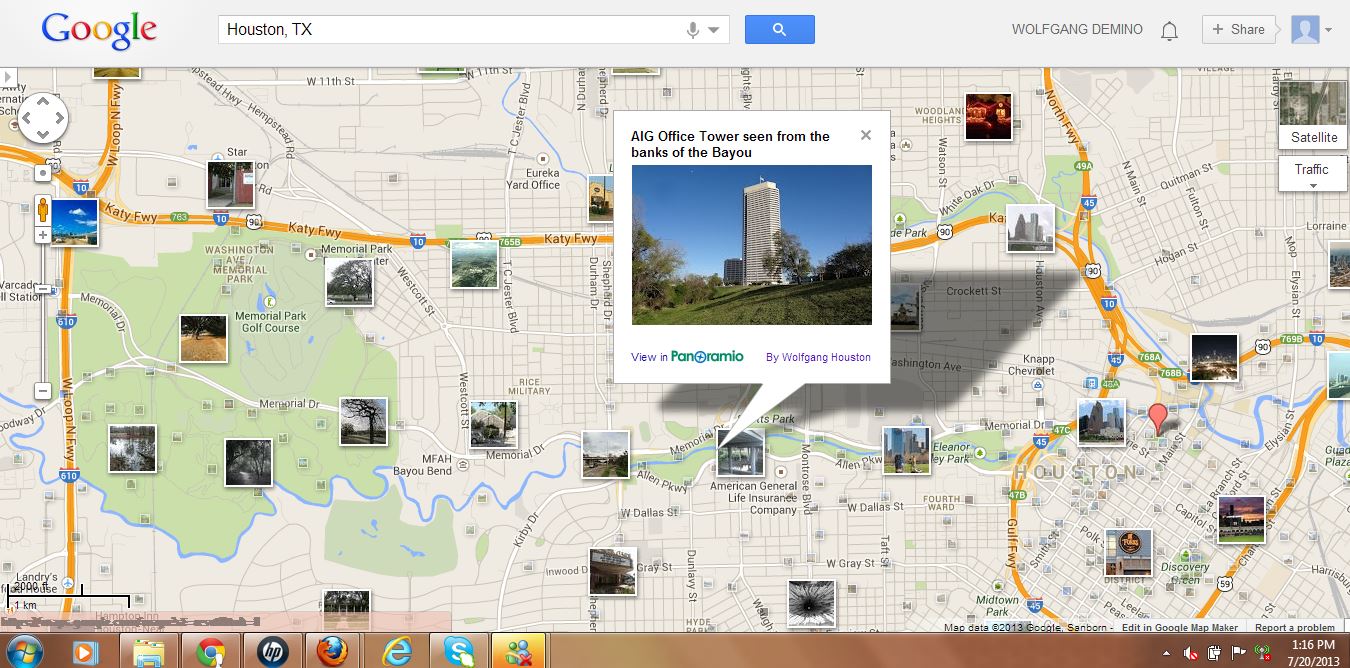Image resolution: width=1350 pixels, height=668 pixels.
Task: Open downtown towers photo left of red marker
Action: pyautogui.click(x=1101, y=423)
